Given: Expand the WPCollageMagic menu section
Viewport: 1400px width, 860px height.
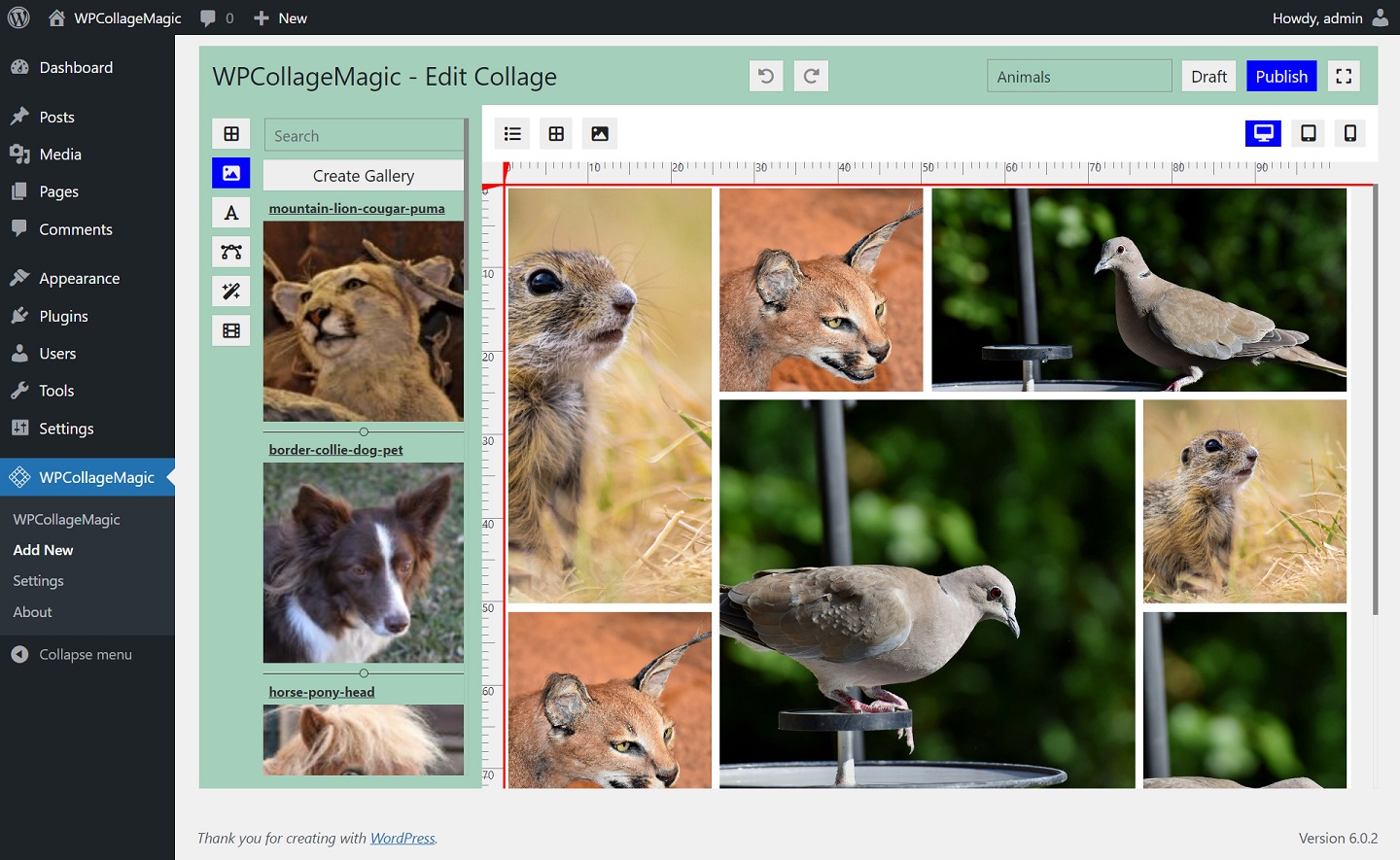Looking at the screenshot, I should coord(87,477).
